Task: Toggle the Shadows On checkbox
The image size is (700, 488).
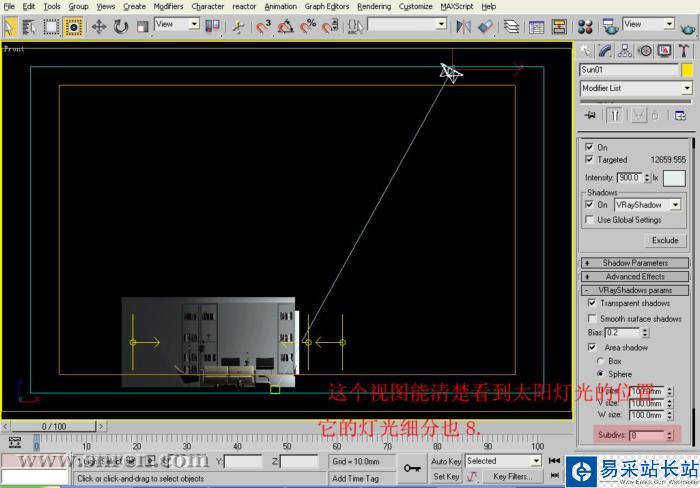Action: point(589,204)
